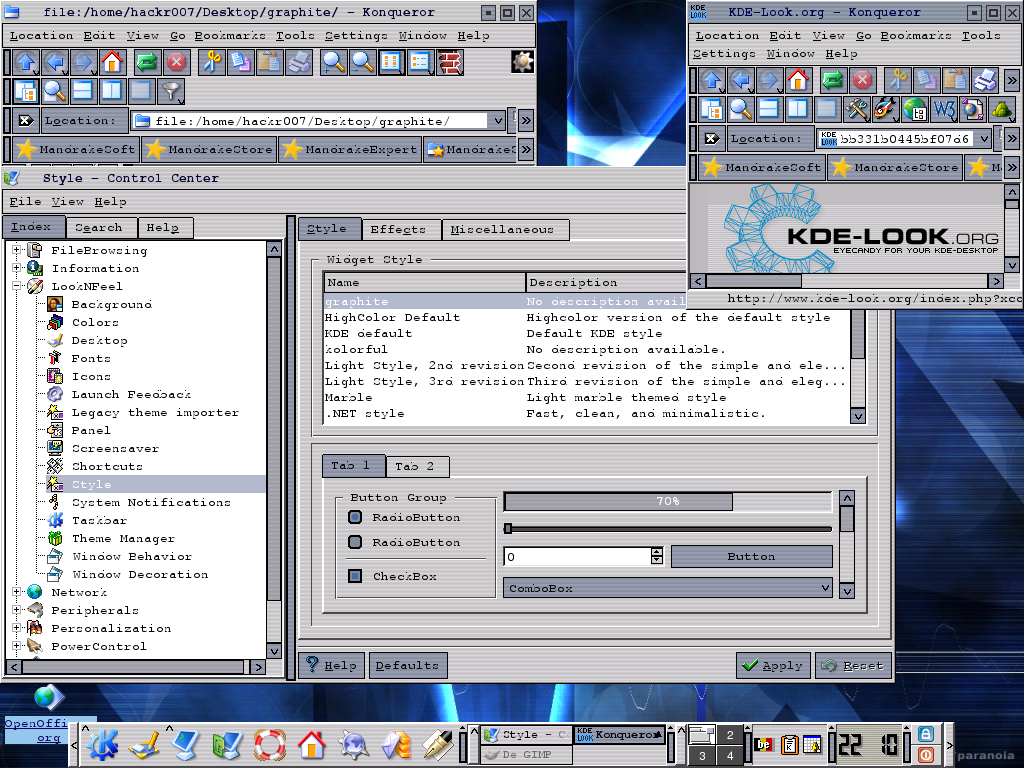1024x768 pixels.
Task: Open the life preserver Help icon in panel
Action: tap(270, 744)
